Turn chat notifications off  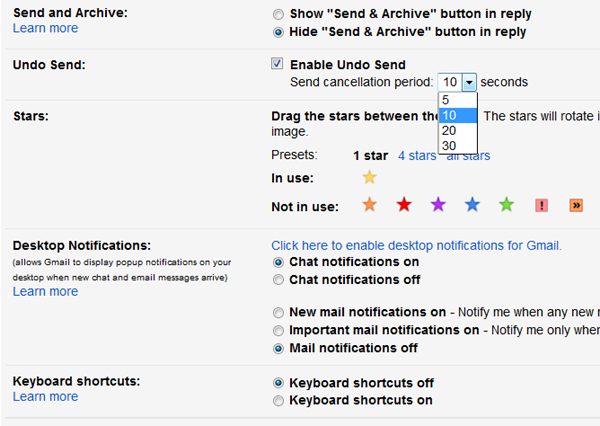click(x=278, y=280)
